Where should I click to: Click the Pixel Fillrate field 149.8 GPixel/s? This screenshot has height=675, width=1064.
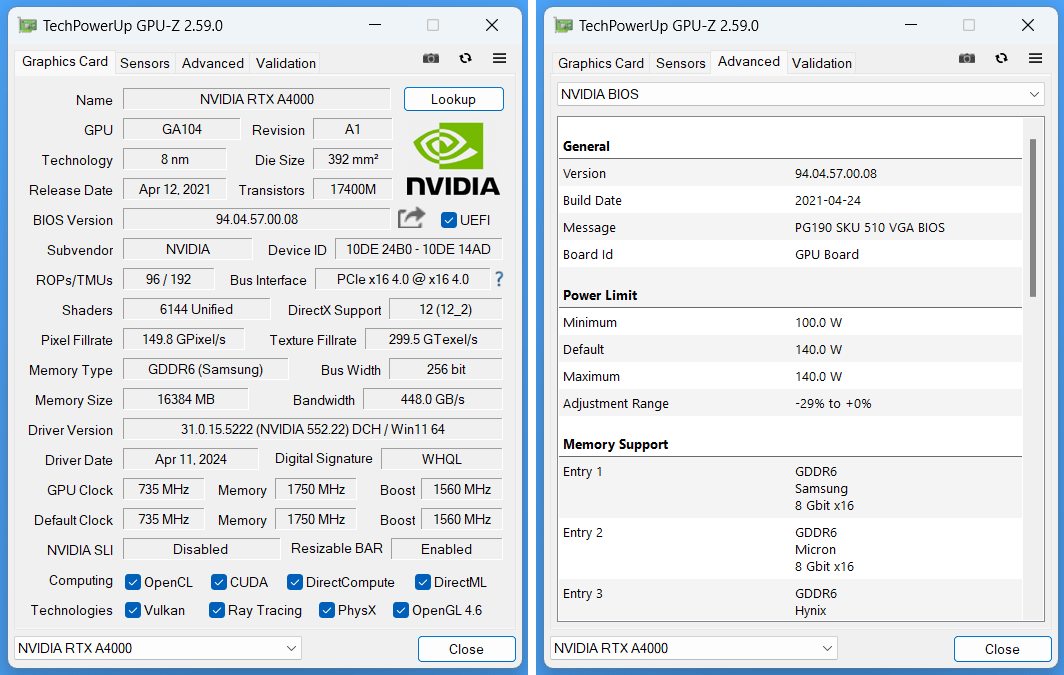point(184,339)
